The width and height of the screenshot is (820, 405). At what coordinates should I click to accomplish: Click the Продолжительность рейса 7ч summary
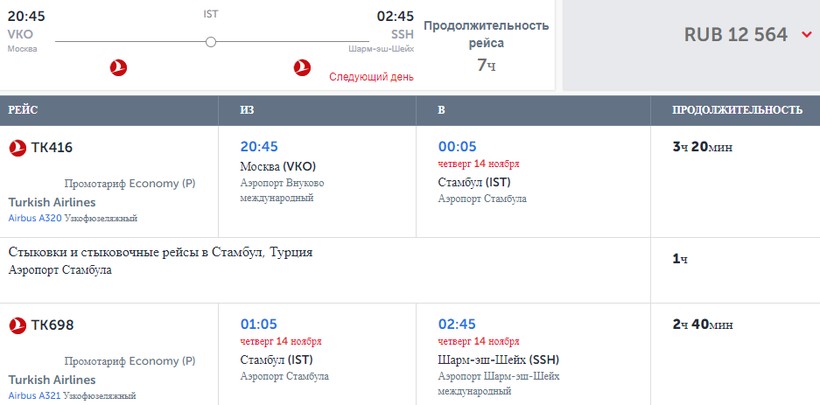click(486, 45)
